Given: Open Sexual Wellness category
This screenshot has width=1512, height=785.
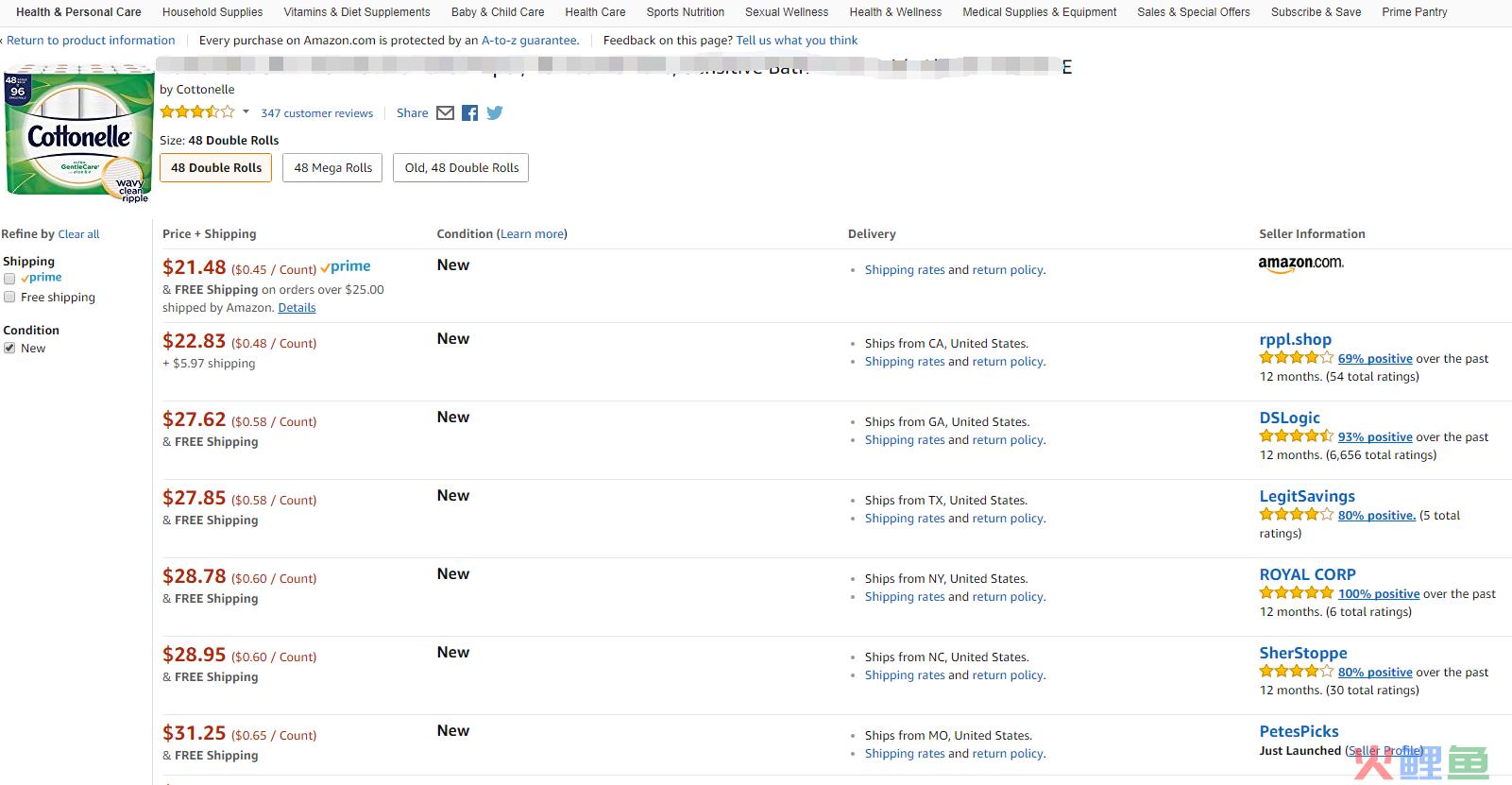Looking at the screenshot, I should click(x=787, y=12).
